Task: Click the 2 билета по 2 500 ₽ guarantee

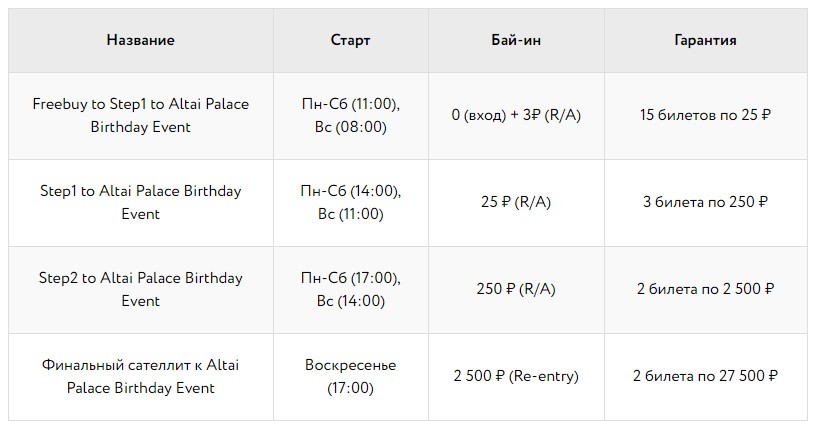Action: tap(705, 289)
